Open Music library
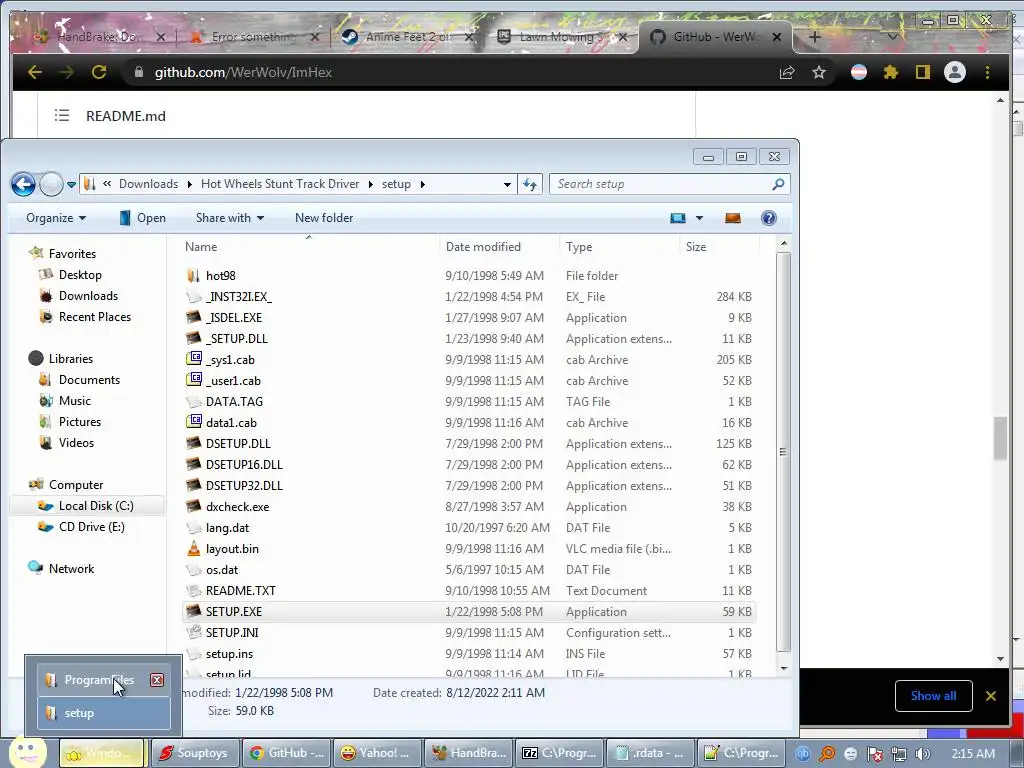The height and width of the screenshot is (768, 1024). [x=74, y=401]
